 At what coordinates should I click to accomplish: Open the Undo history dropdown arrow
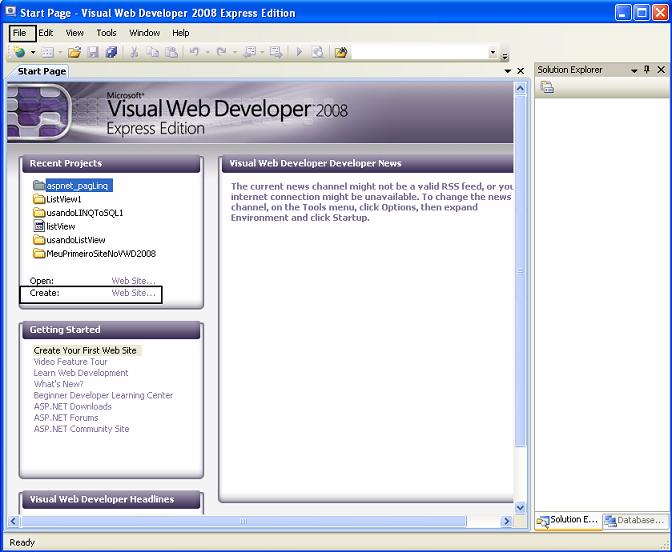tap(207, 52)
